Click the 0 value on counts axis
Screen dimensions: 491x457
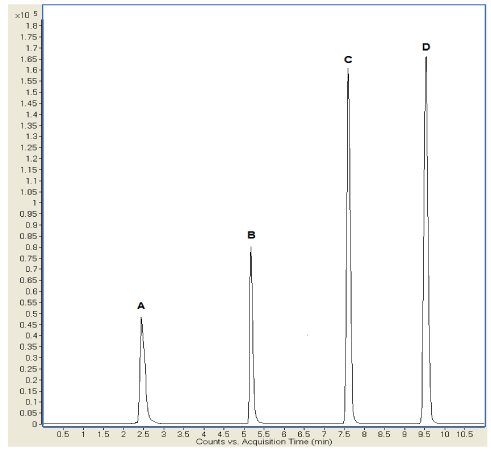point(35,424)
